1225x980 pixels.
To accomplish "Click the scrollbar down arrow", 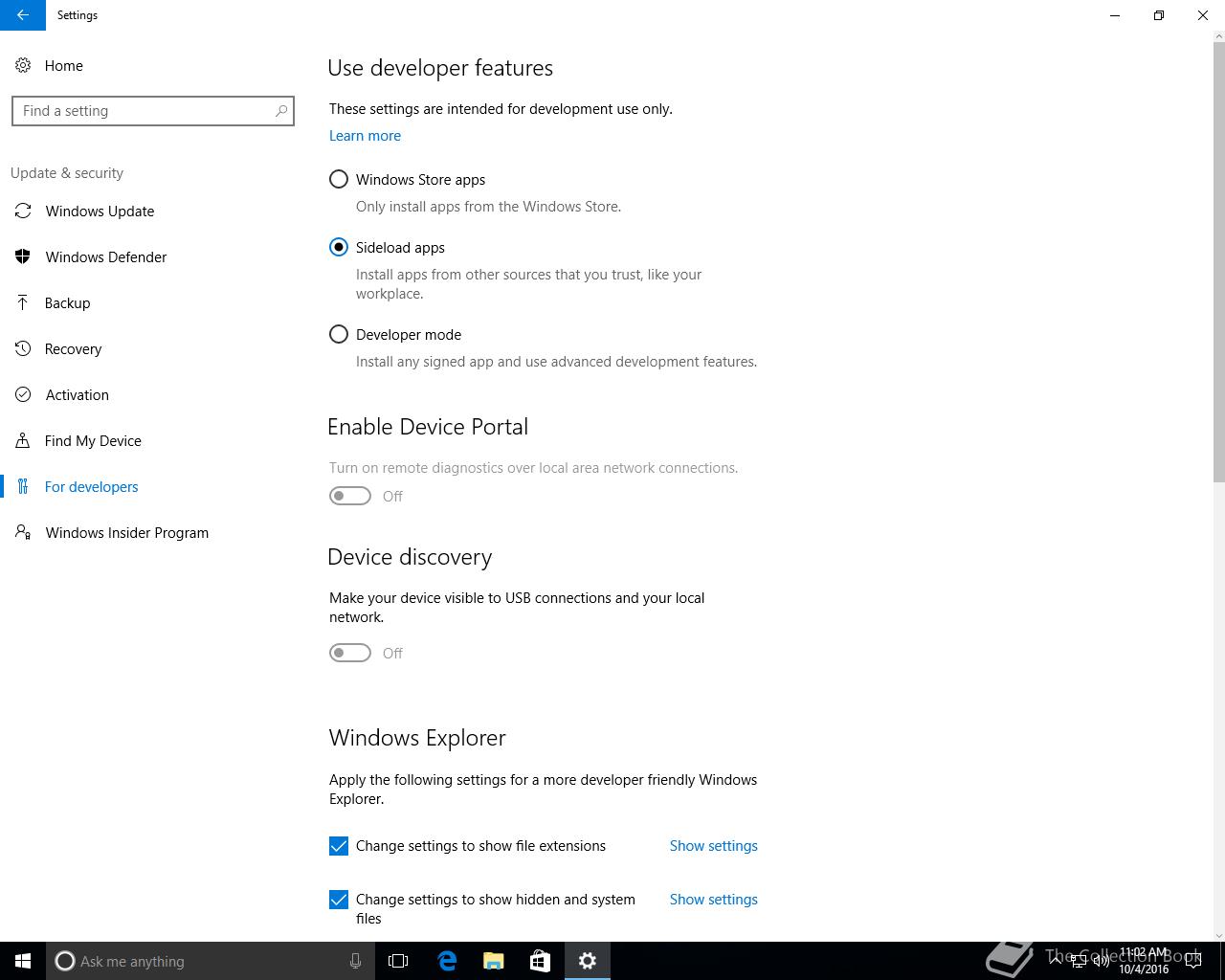I will point(1218,935).
